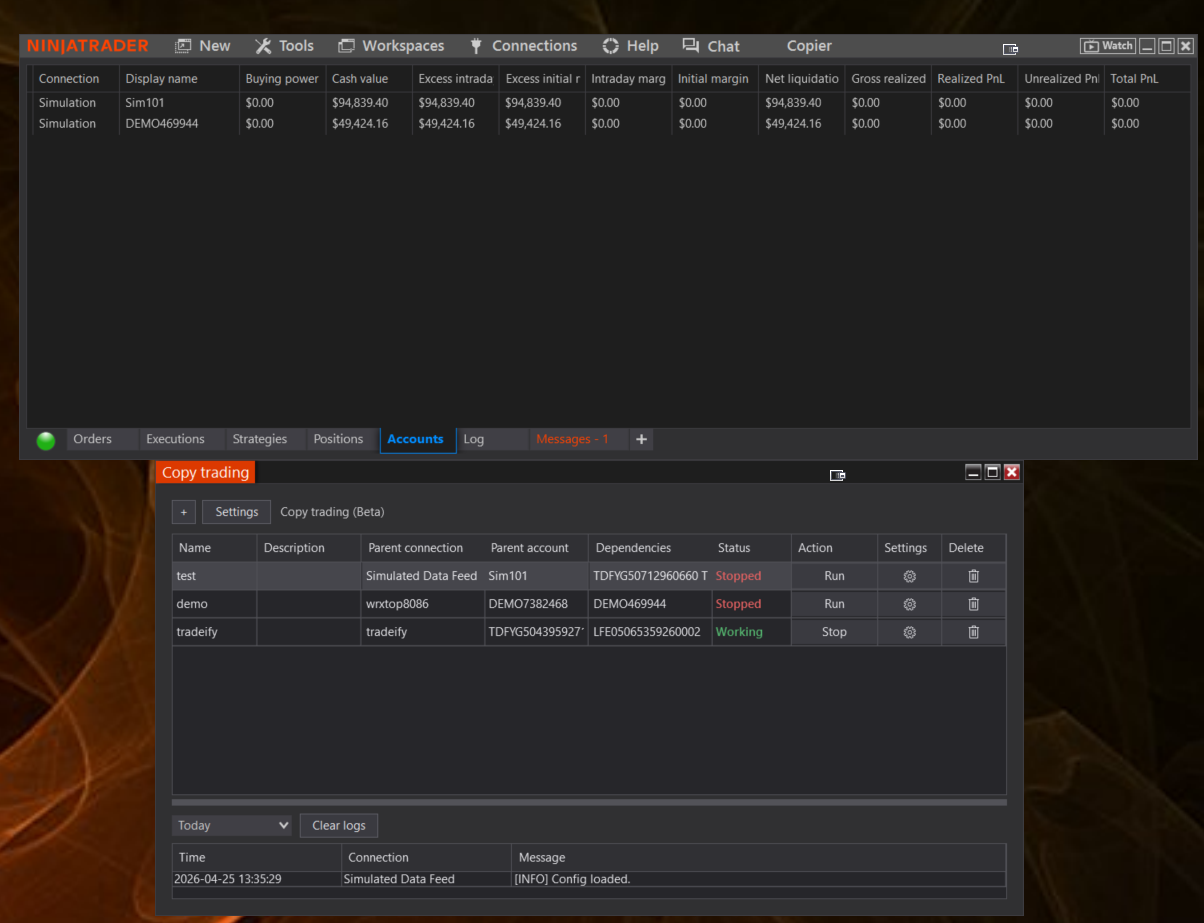Switch to the Positions tab

[338, 439]
